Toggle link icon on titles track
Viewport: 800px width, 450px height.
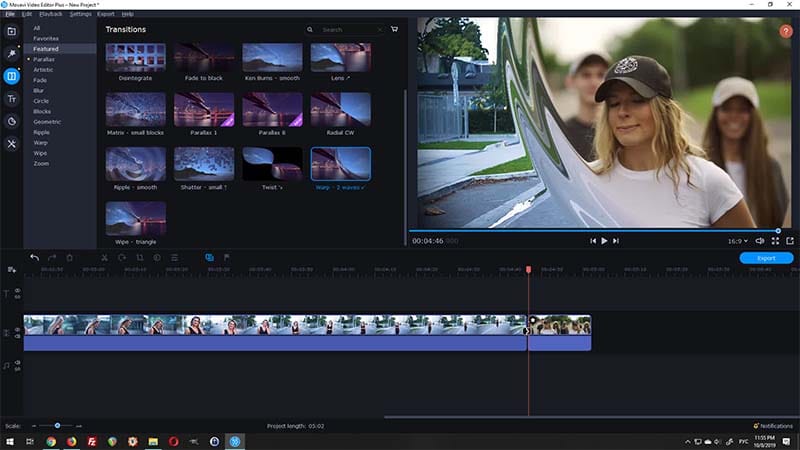coord(17,296)
